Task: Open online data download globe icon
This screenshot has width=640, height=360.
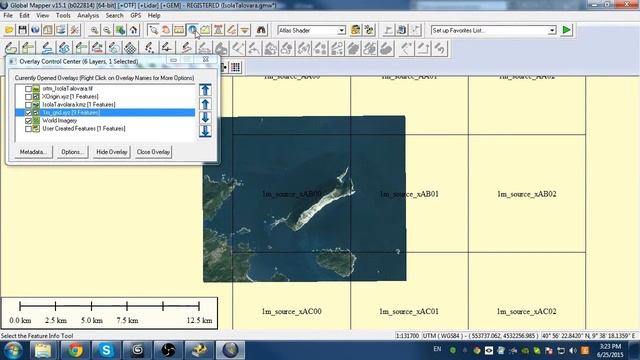Action: [x=36, y=30]
